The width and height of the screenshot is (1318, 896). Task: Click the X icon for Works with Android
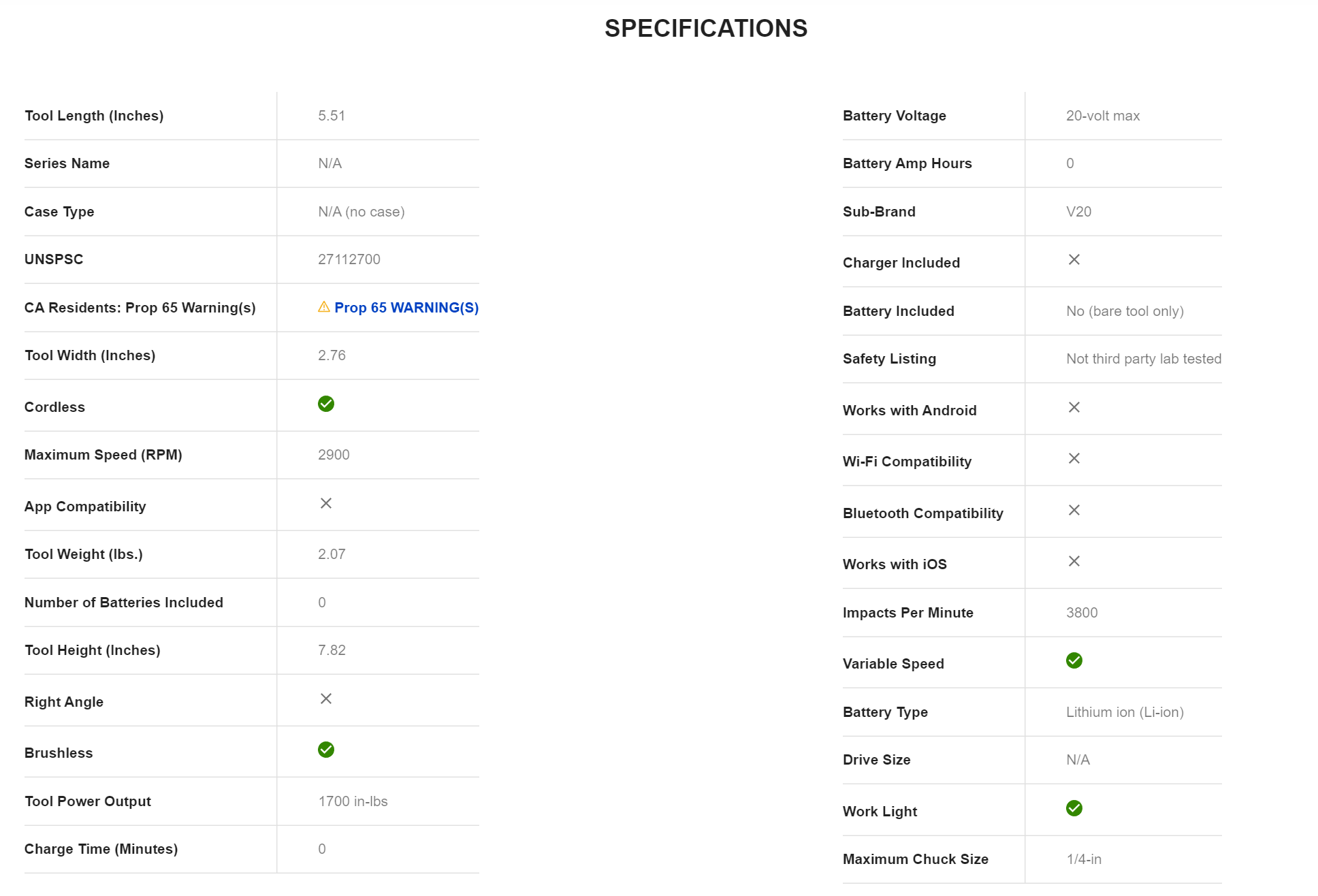pyautogui.click(x=1074, y=407)
